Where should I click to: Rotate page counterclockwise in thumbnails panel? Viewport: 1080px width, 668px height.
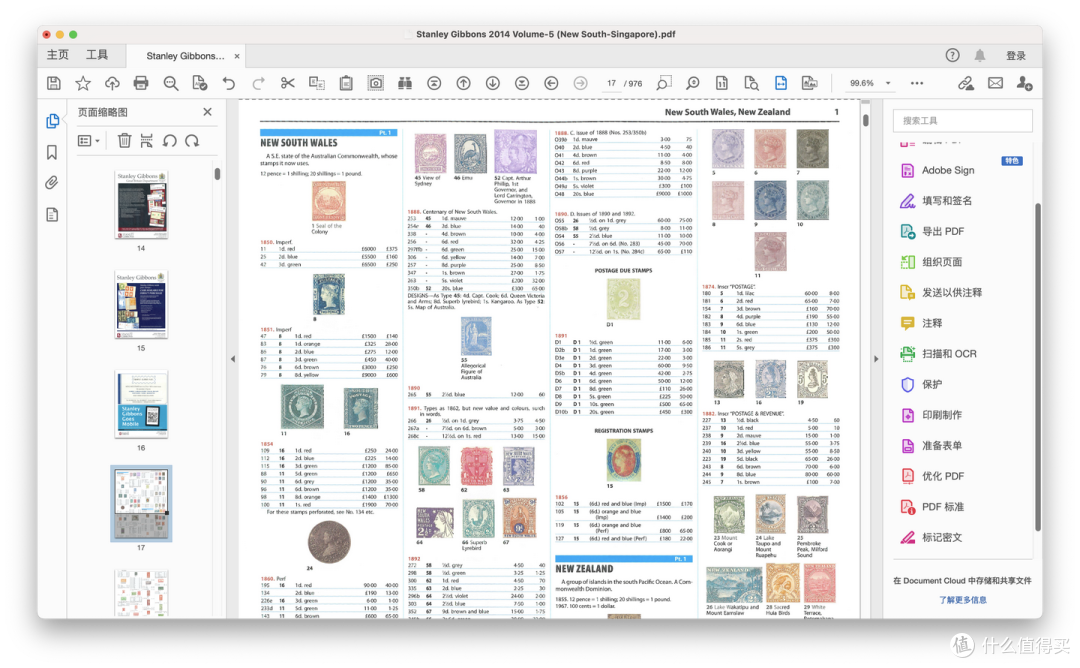point(169,140)
